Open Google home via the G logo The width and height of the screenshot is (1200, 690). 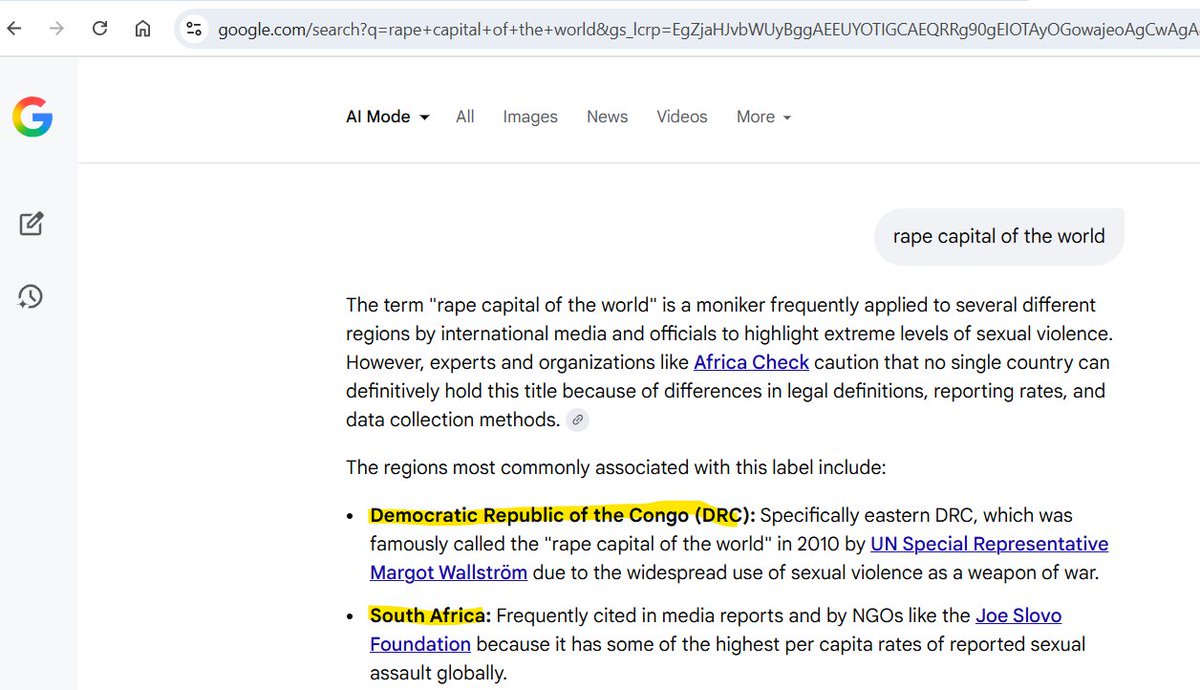32,118
